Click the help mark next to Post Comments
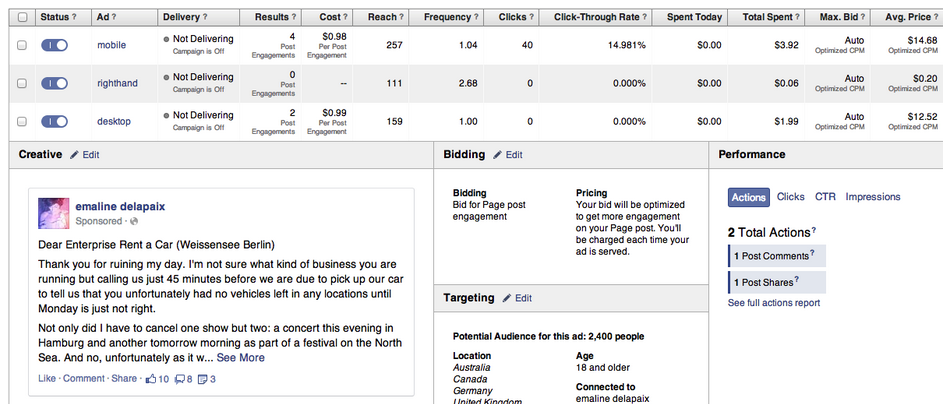The height and width of the screenshot is (405, 949). [x=812, y=253]
